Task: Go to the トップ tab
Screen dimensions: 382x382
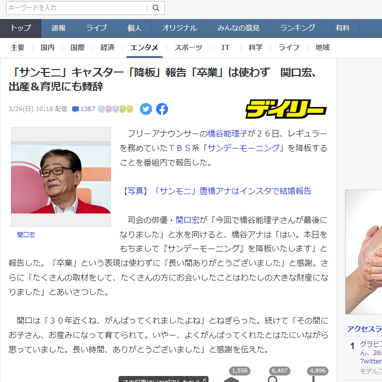Action: 21,28
